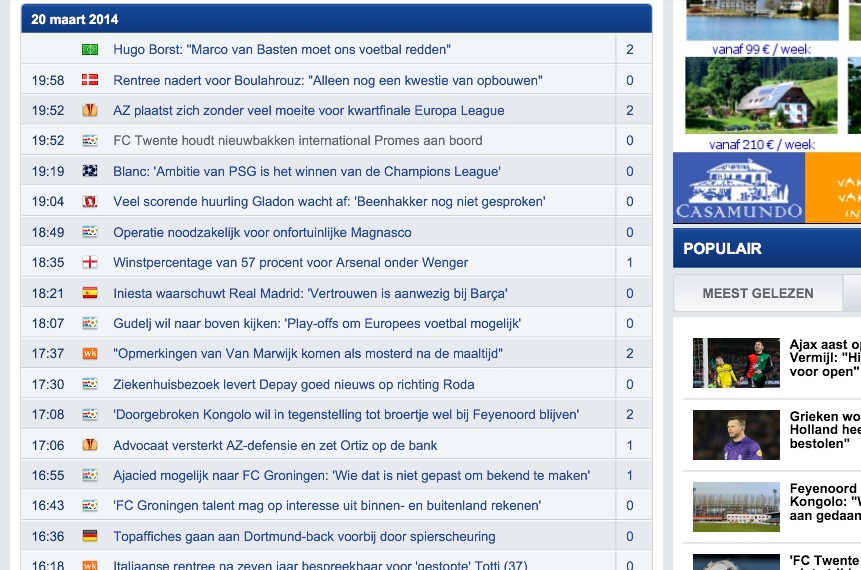Open the Ajax Vermijl article thumbnail

[x=736, y=362]
